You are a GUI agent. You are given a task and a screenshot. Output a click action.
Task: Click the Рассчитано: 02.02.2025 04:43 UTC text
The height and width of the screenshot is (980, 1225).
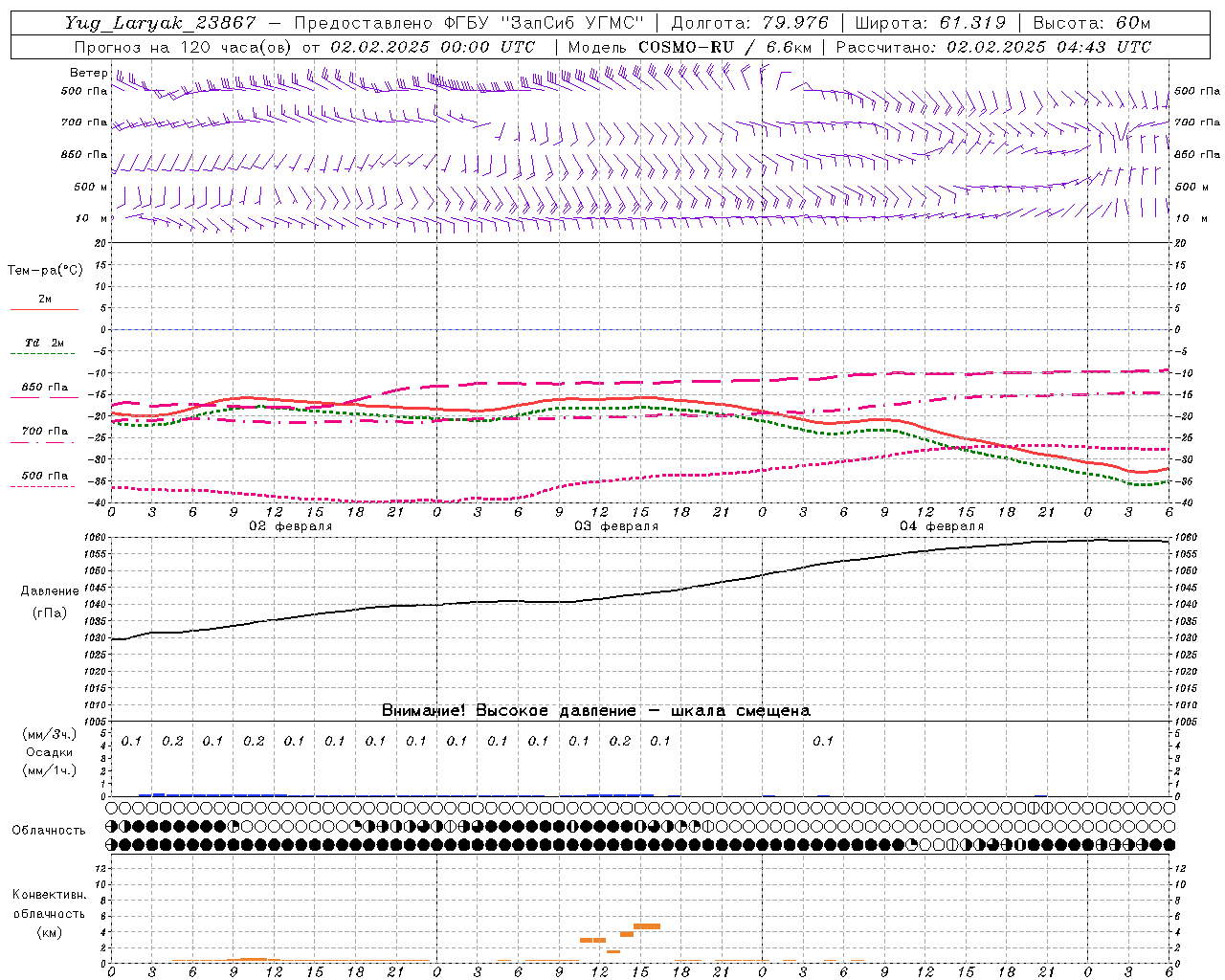pos(993,47)
